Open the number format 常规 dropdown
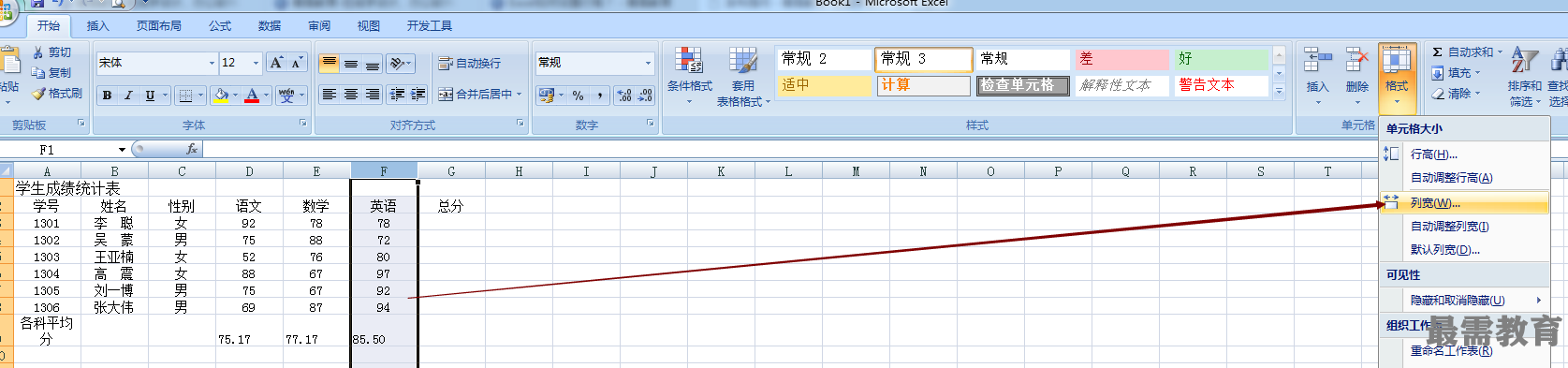1568x368 pixels. pos(648,63)
